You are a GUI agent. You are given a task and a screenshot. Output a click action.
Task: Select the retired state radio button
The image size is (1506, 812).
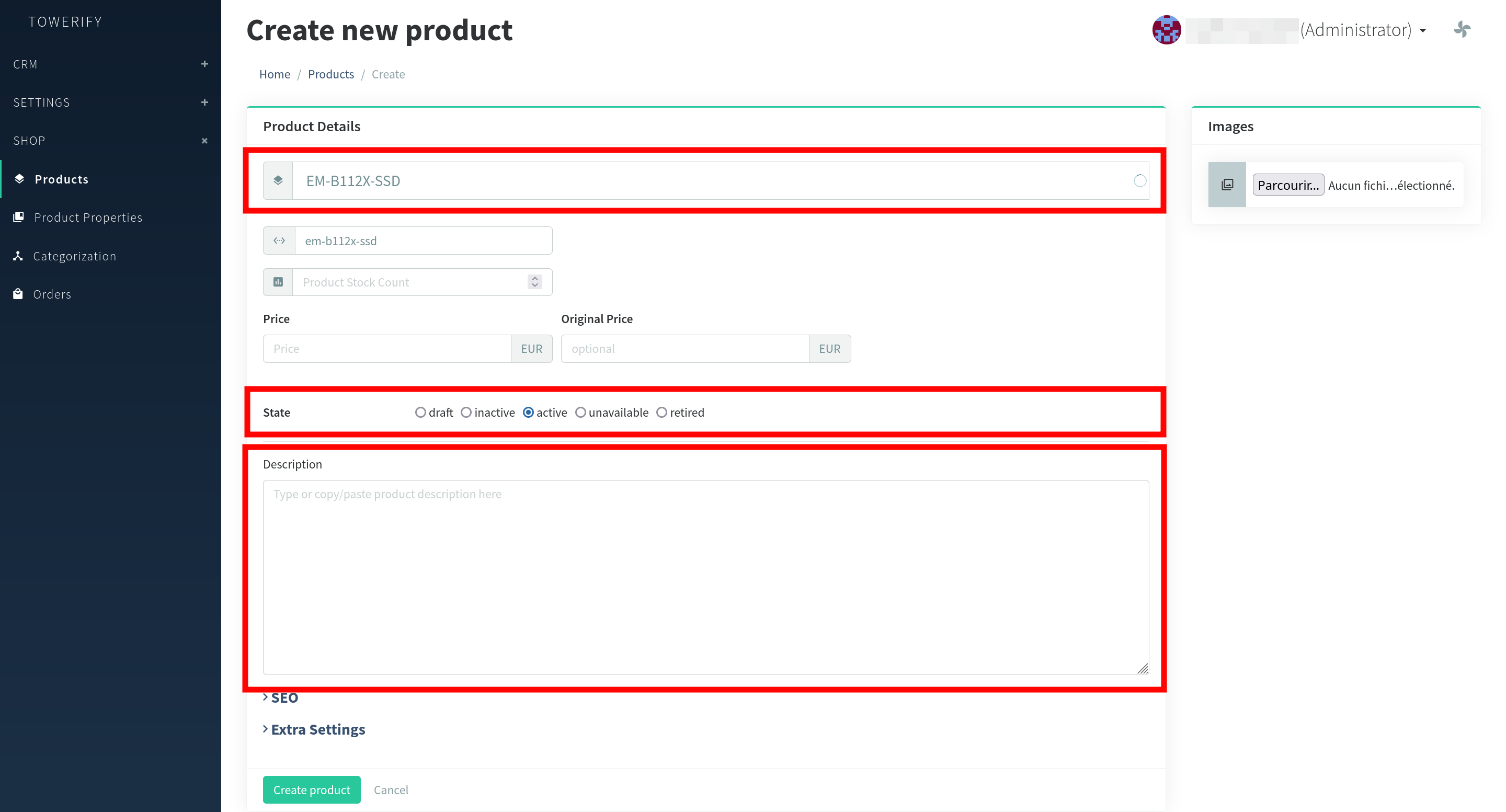pos(661,413)
